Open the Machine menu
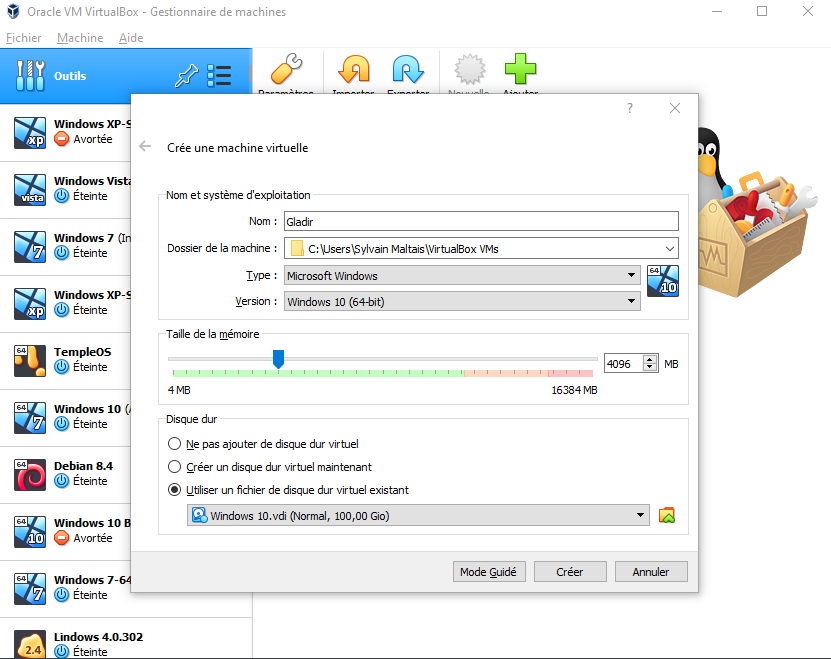This screenshot has height=659, width=831. pyautogui.click(x=80, y=38)
